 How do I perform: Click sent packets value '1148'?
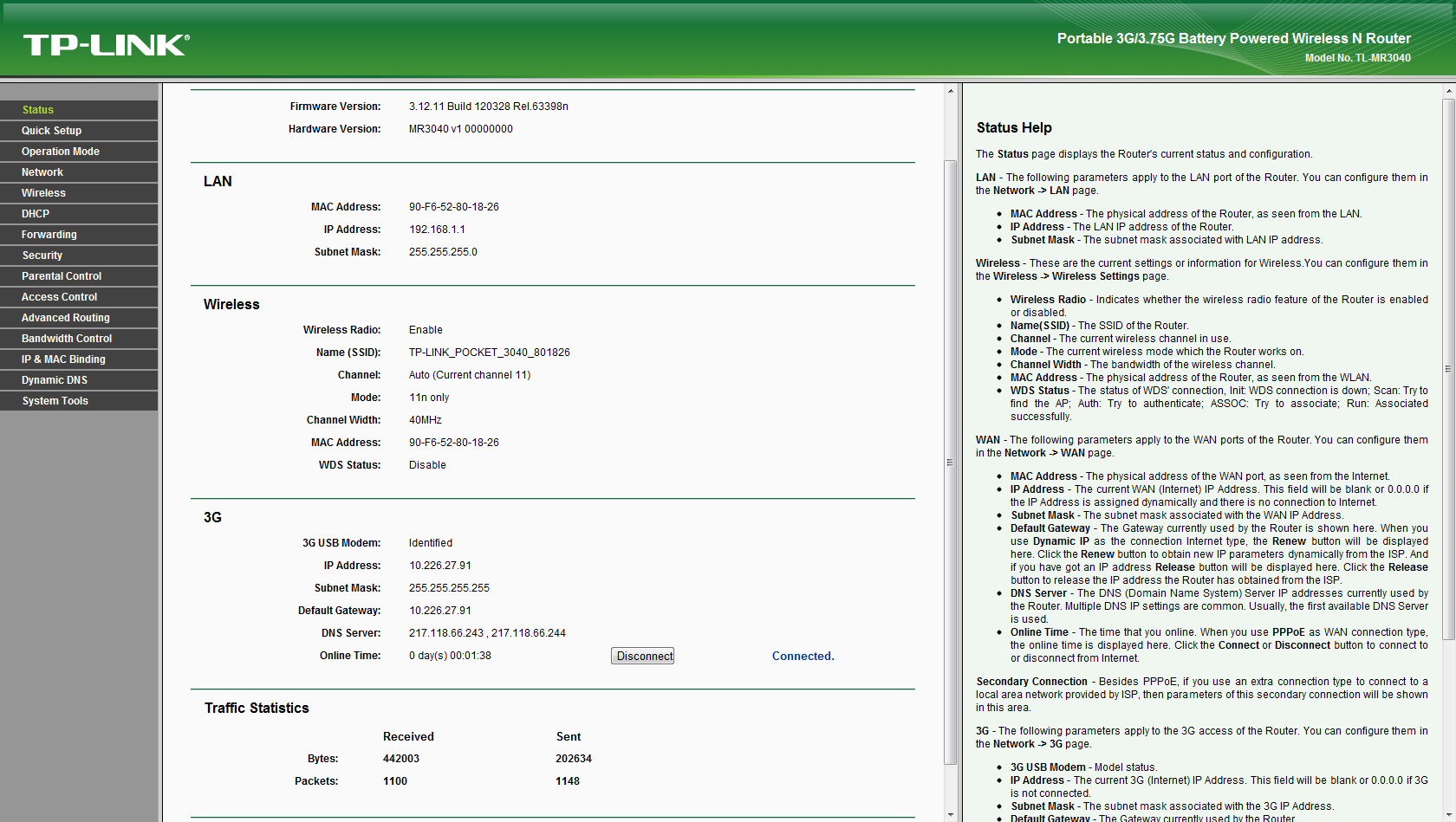(568, 781)
